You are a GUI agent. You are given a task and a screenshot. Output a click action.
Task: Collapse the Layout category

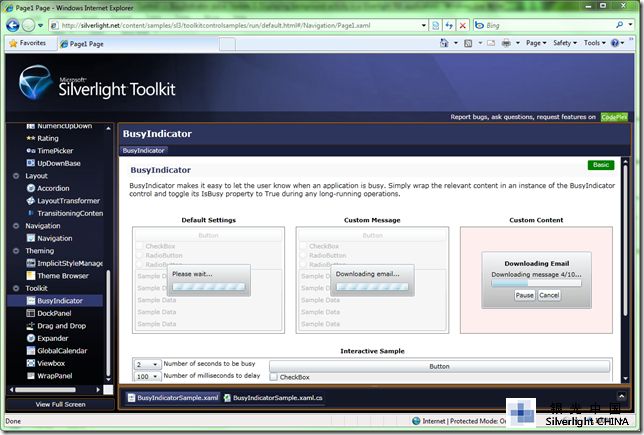(16, 176)
